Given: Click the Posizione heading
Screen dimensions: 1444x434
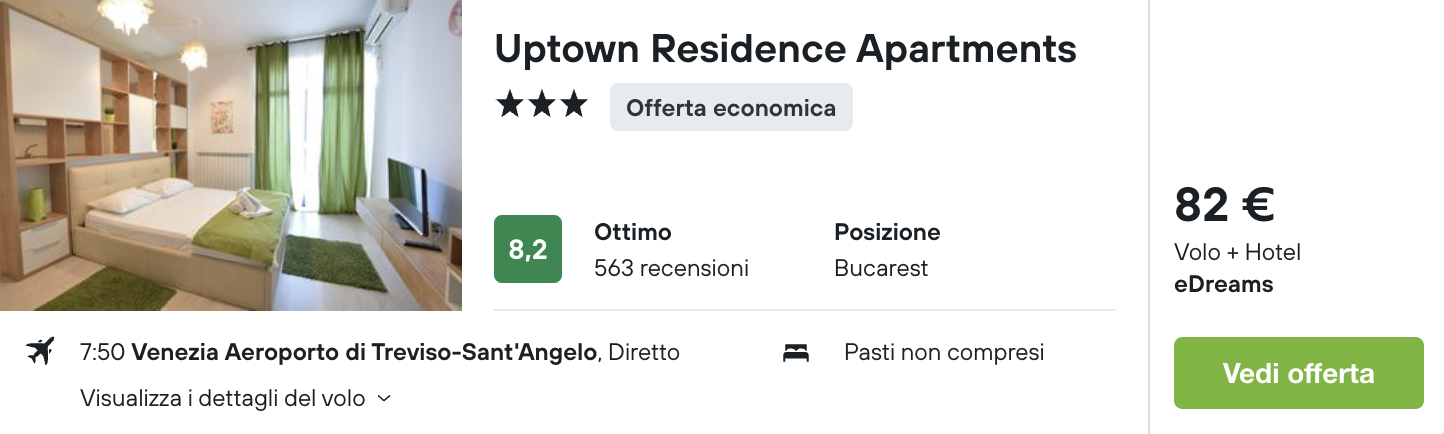Looking at the screenshot, I should pos(887,232).
